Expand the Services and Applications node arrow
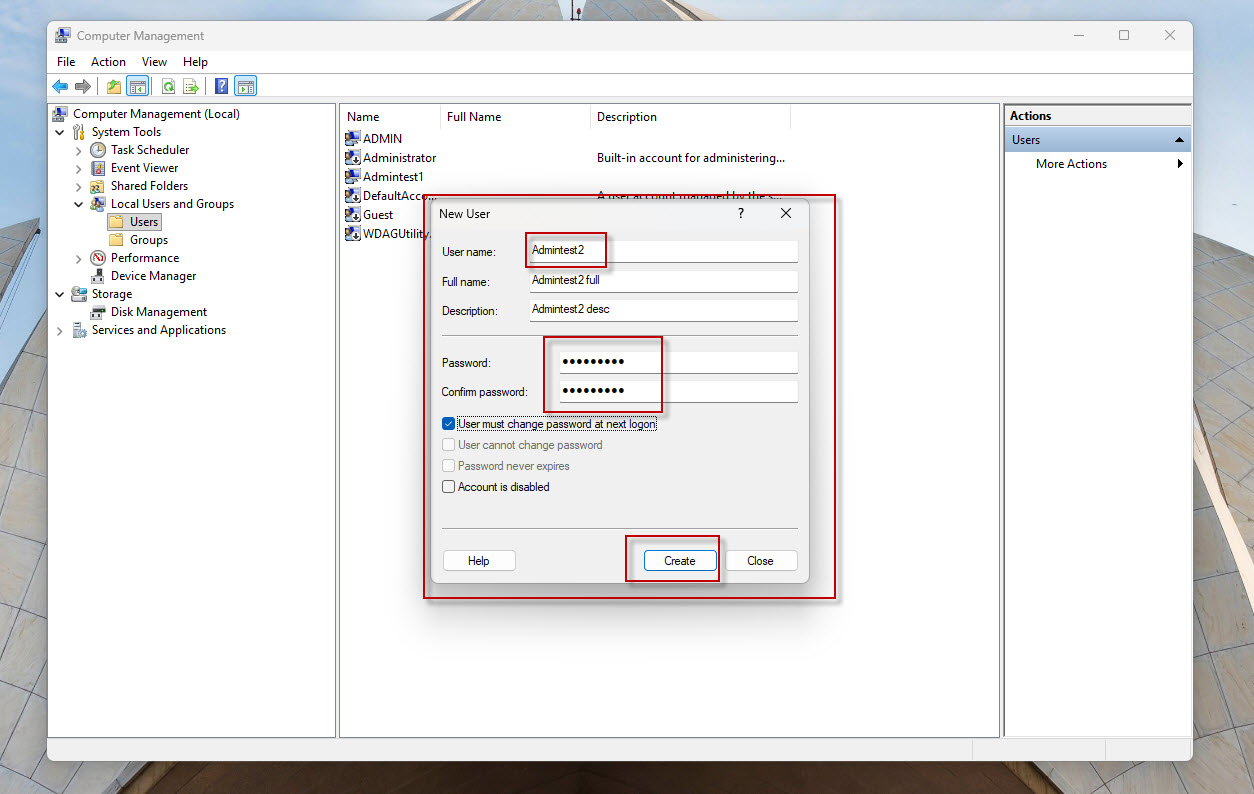 click(x=60, y=330)
